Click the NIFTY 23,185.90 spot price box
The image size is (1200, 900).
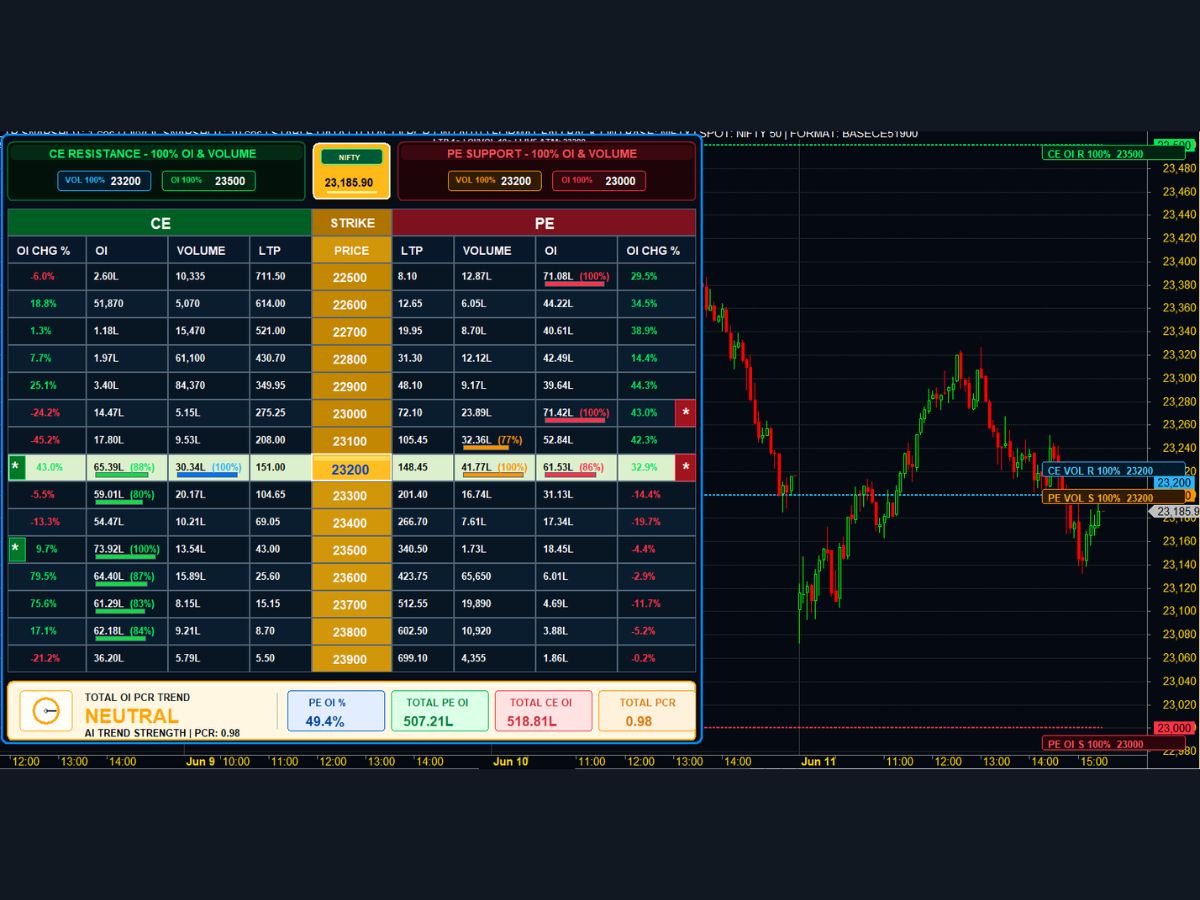click(351, 171)
